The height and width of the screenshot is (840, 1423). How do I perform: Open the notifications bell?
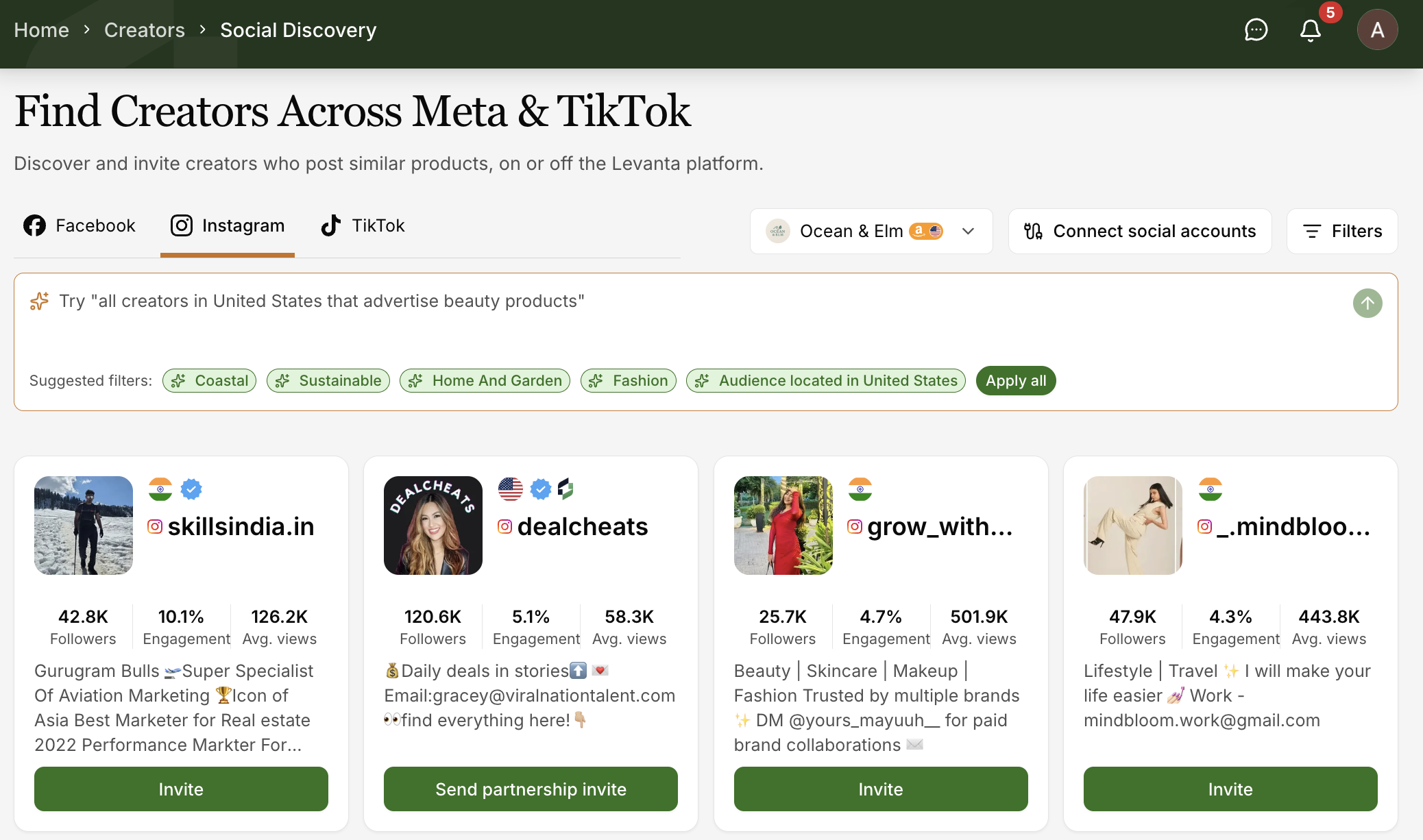[x=1311, y=30]
